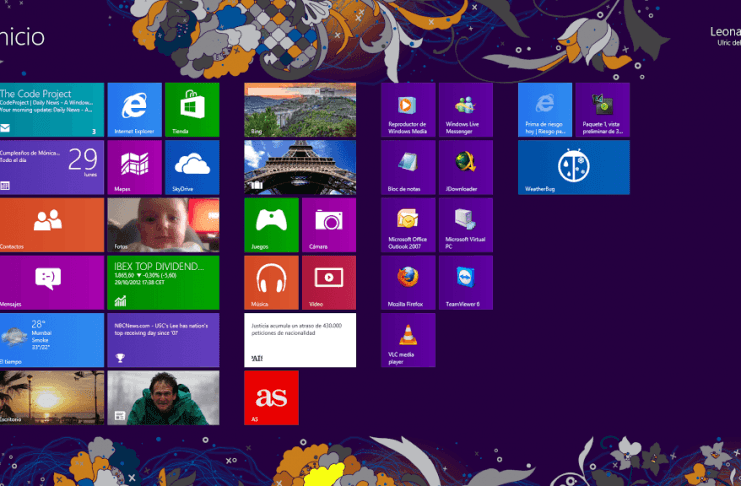Launch VLC media player tile
This screenshot has height=486, width=741.
click(x=408, y=340)
